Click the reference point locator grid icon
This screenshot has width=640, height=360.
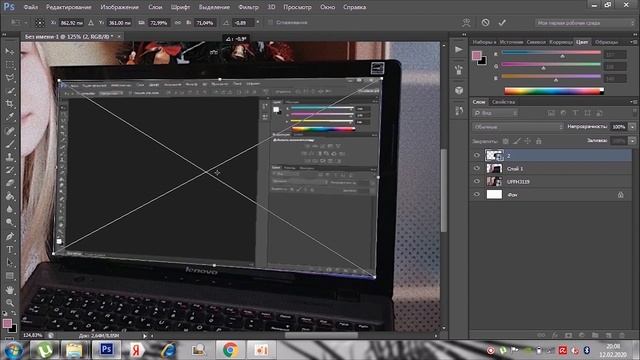40,23
